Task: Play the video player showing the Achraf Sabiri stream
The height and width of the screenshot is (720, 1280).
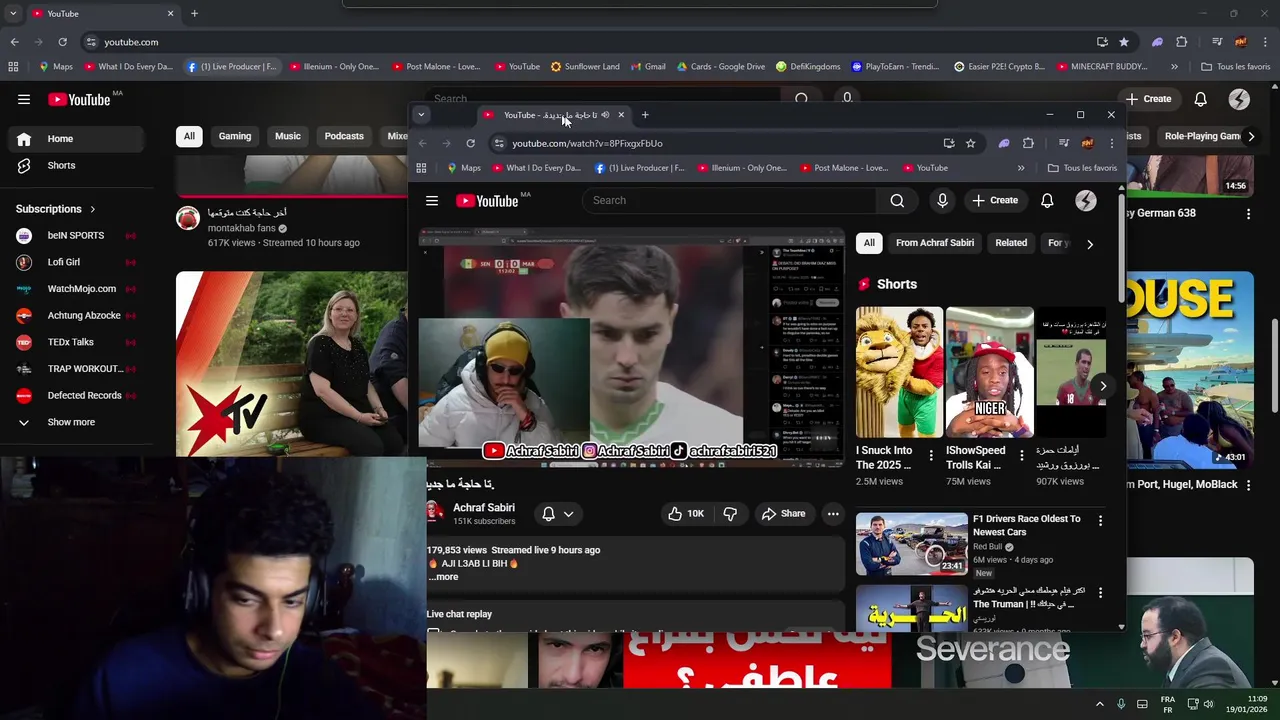Action: (x=630, y=349)
